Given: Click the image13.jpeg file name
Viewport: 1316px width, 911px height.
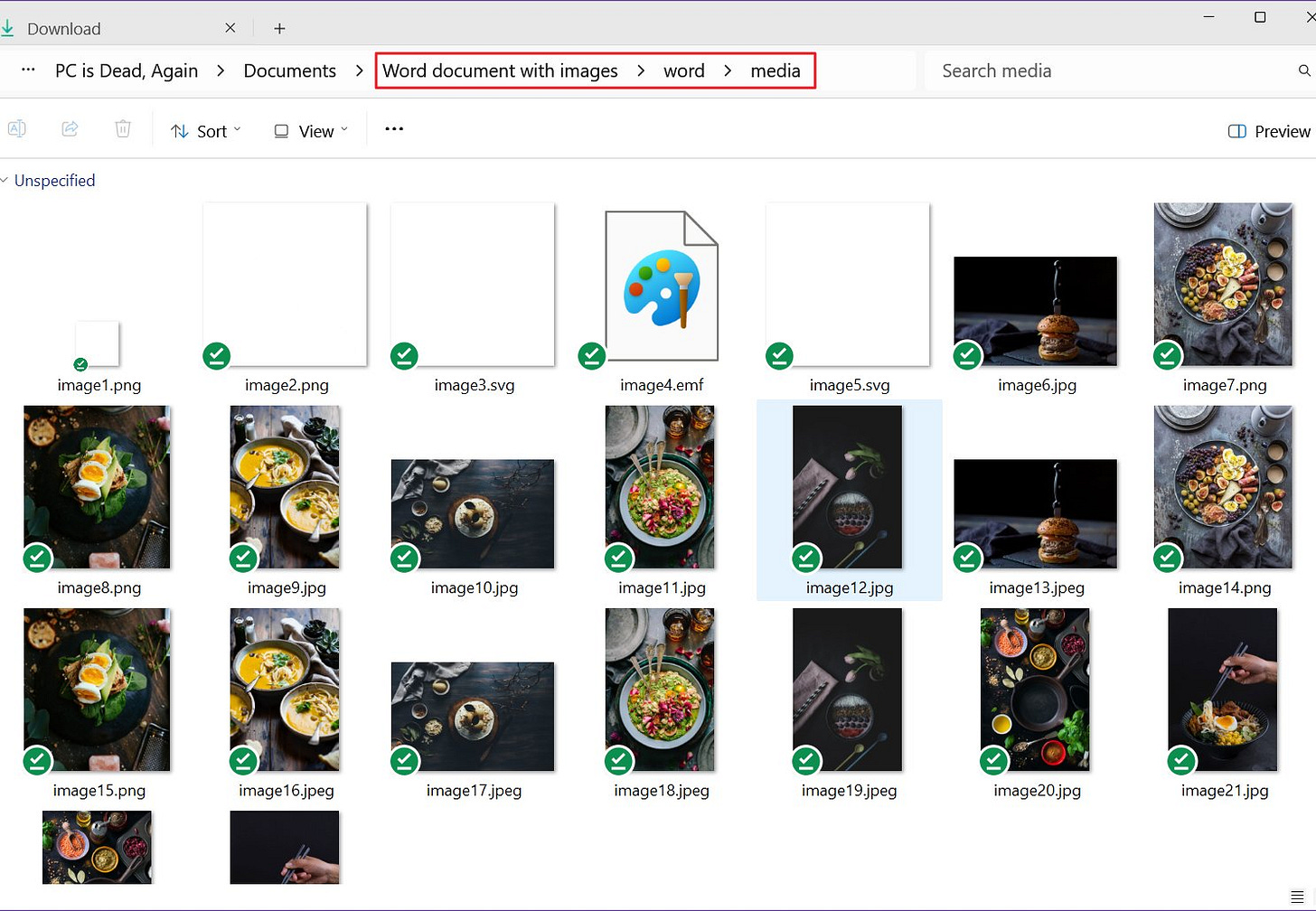Looking at the screenshot, I should point(1037,587).
